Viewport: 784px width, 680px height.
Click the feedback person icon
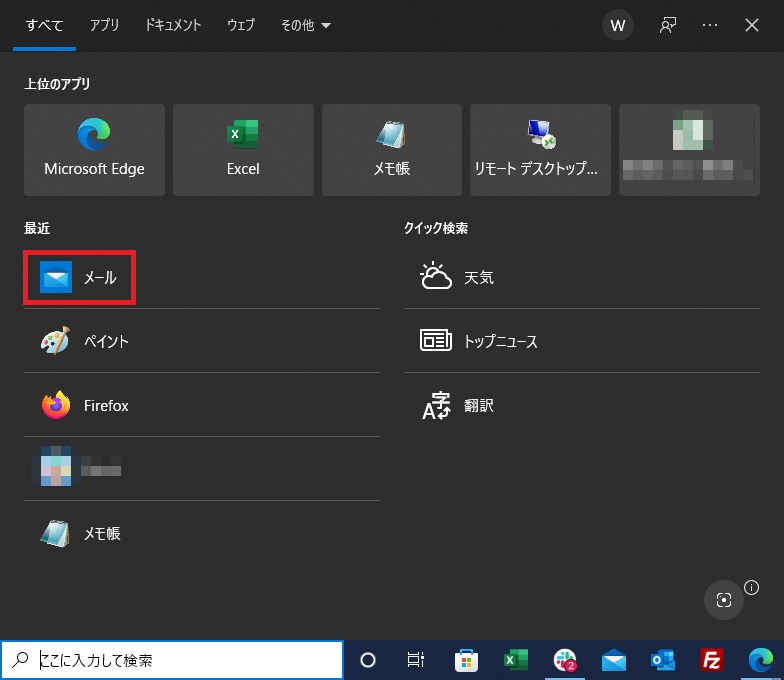[x=668, y=25]
